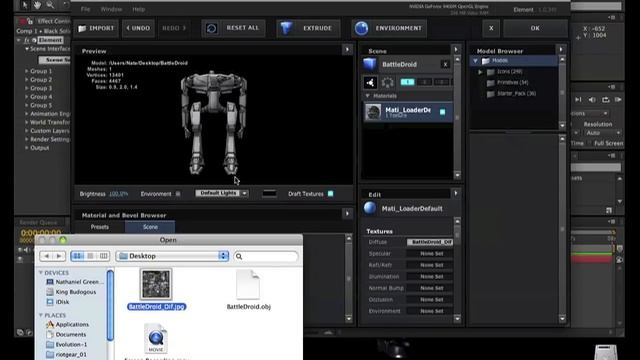Viewport: 640px width, 360px height.
Task: Collapse the Models folder tree
Action: [475, 61]
